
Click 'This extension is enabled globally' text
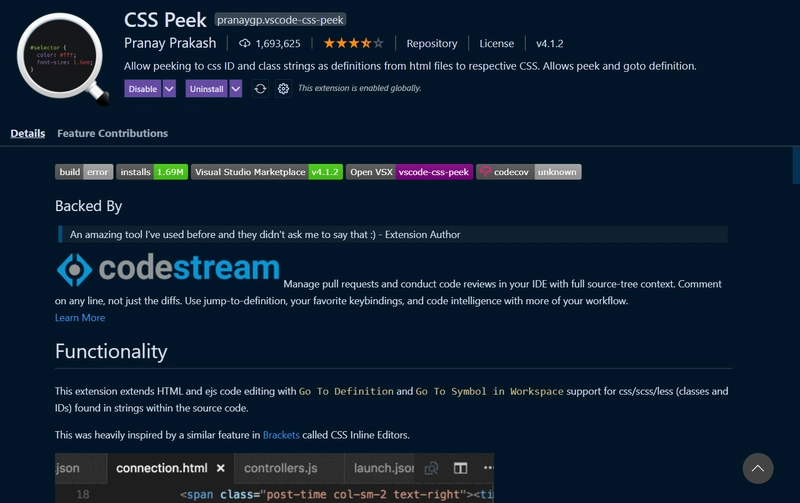click(x=360, y=88)
